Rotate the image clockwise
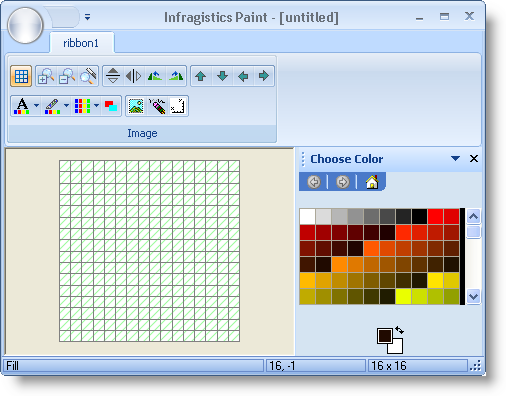This screenshot has width=506, height=396. [176, 76]
